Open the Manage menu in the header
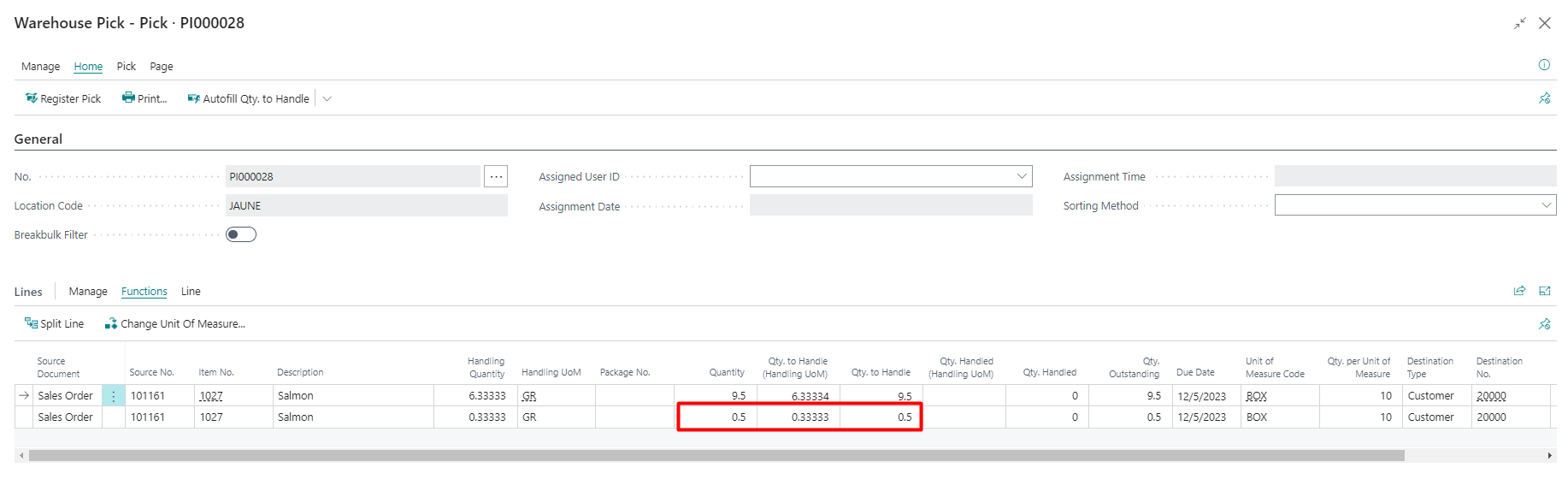The width and height of the screenshot is (1568, 491). (x=40, y=66)
